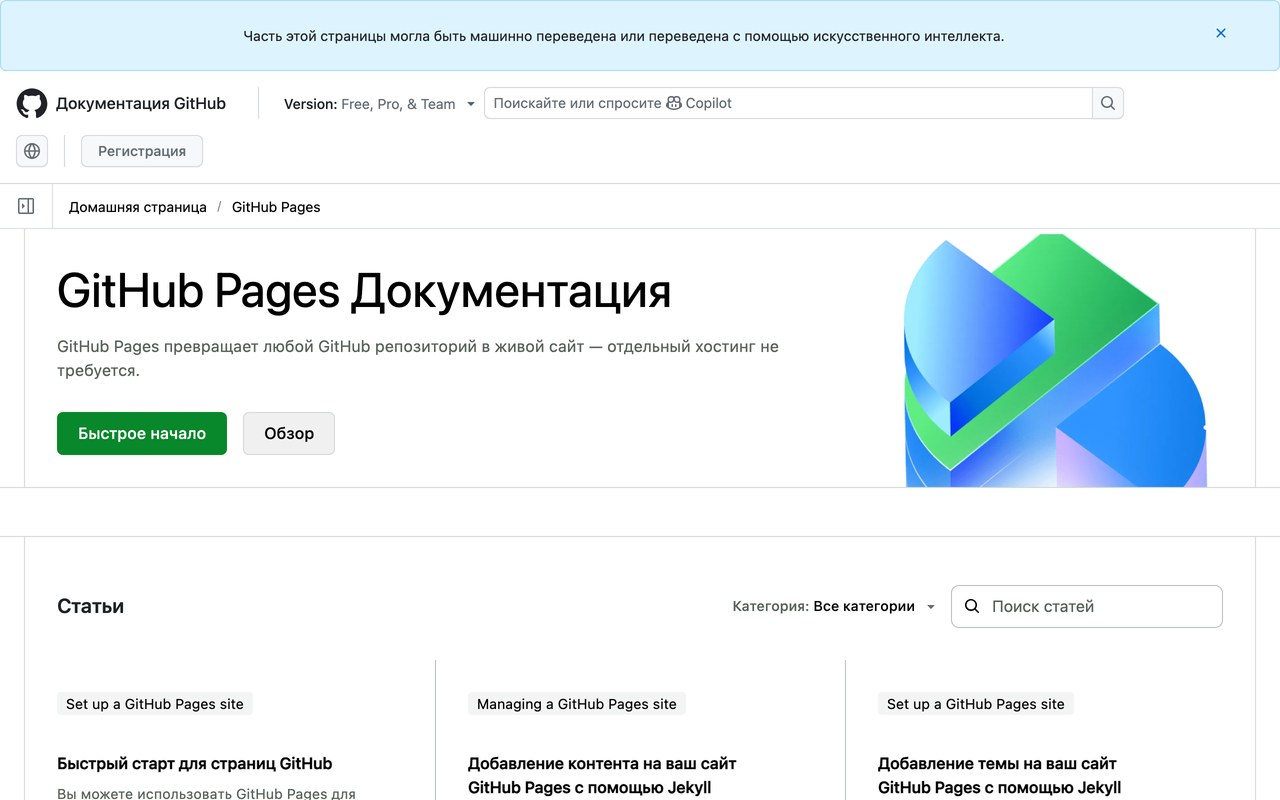Screen dimensions: 1280x800
Task: Click the GitHub Pages превращает любой description text
Action: 418,358
